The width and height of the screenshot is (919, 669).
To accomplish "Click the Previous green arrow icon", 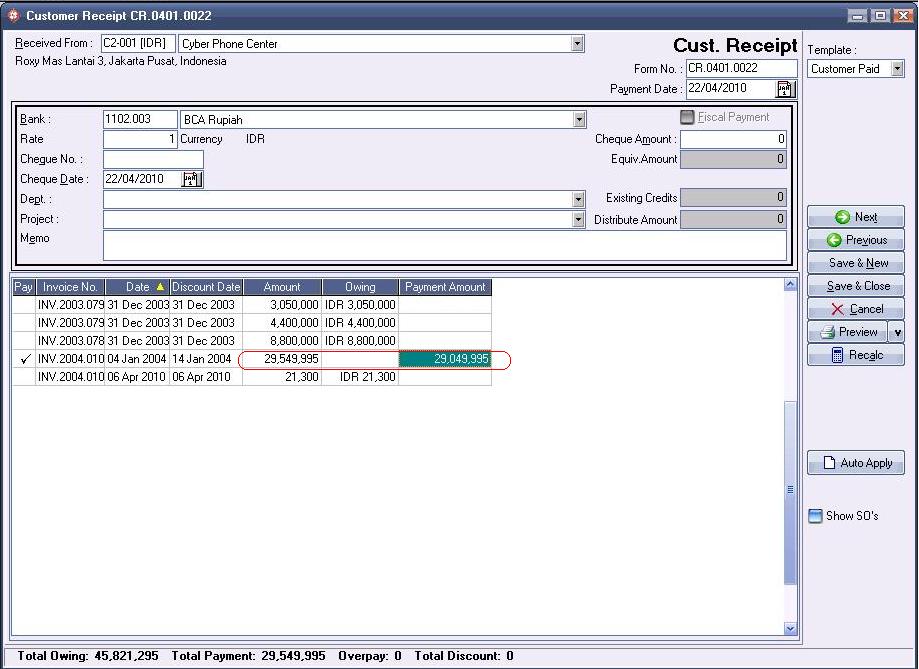I will [x=833, y=240].
